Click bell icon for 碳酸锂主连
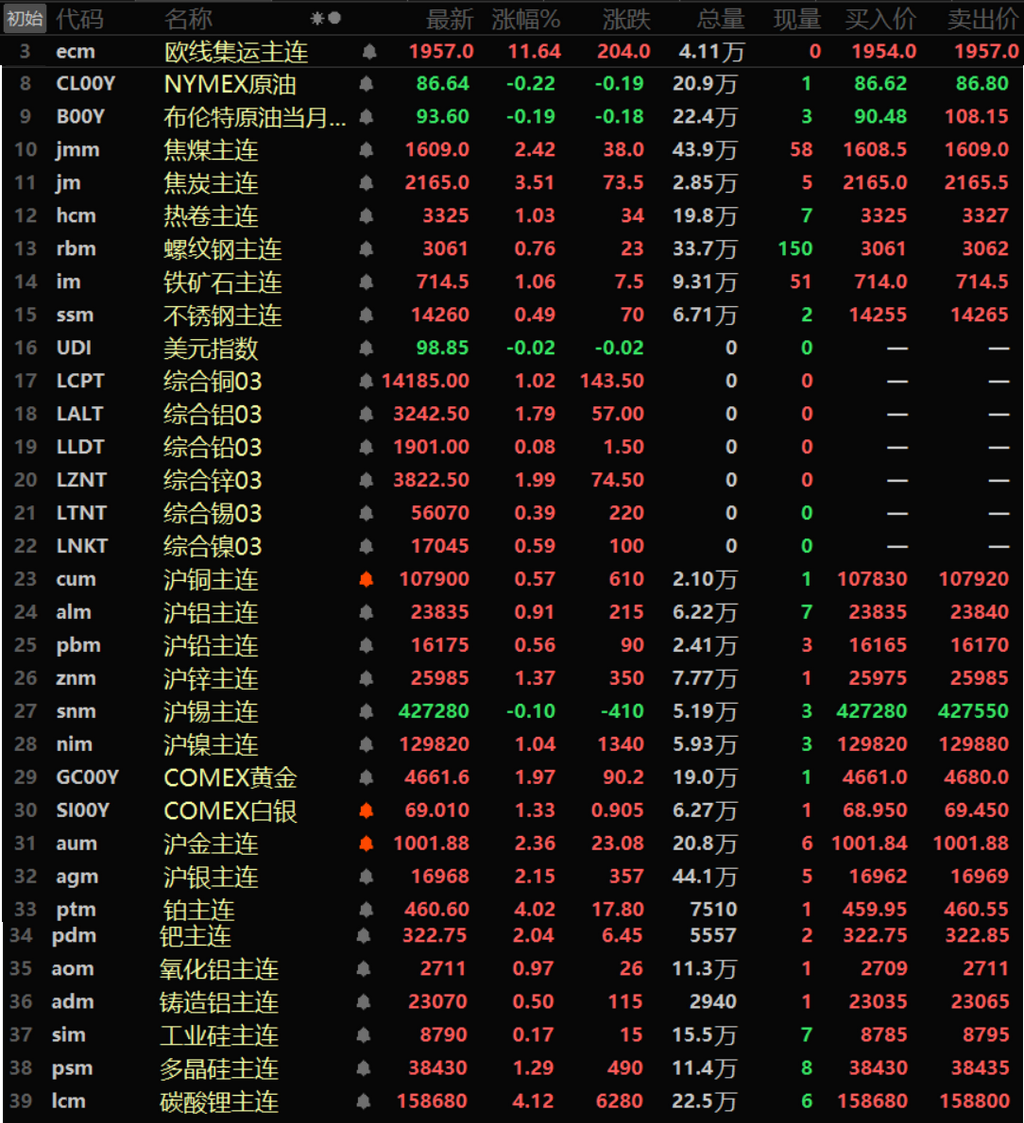 point(363,1101)
